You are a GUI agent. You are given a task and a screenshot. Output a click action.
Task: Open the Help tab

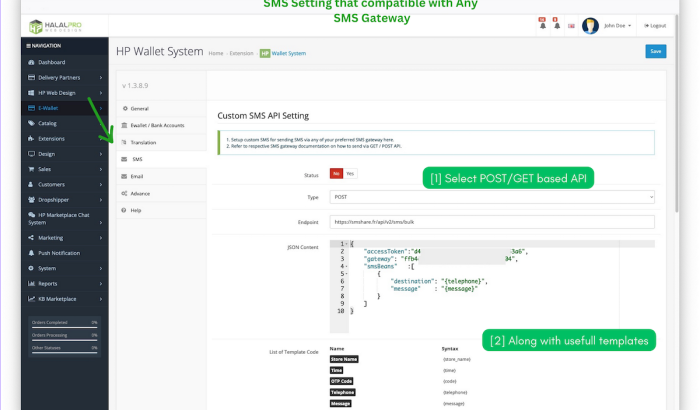(x=161, y=210)
